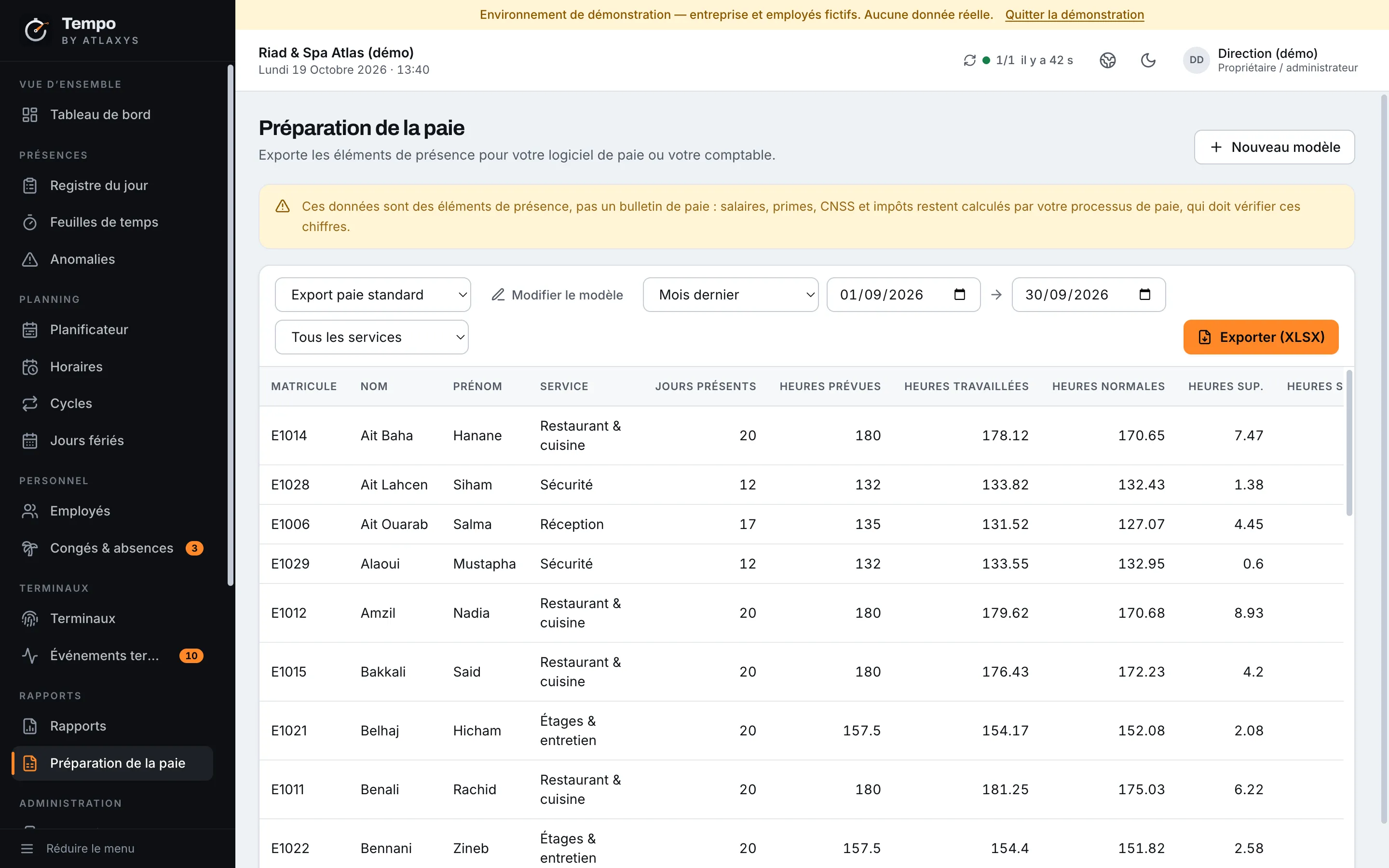
Task: Click the Employés people icon
Action: point(30,512)
